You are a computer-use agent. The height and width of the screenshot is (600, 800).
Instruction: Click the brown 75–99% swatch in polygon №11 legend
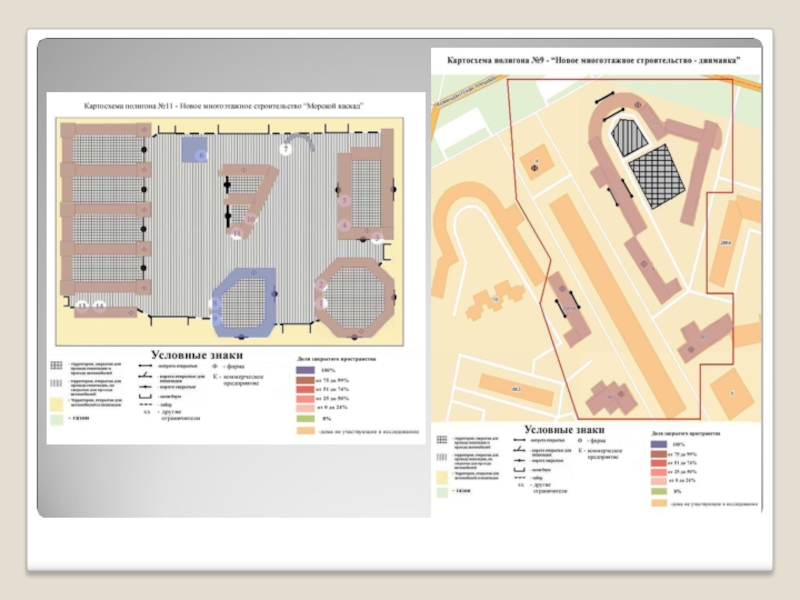point(305,380)
